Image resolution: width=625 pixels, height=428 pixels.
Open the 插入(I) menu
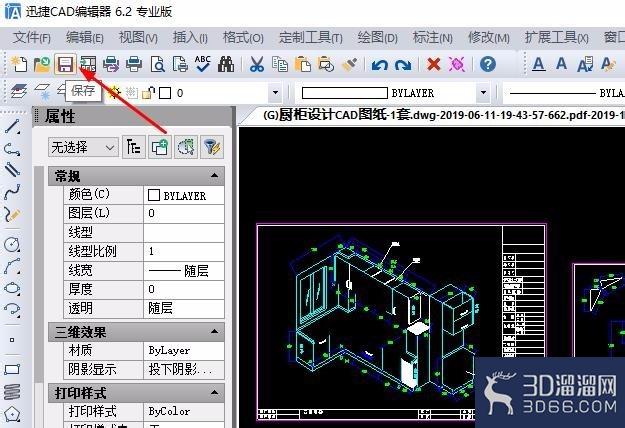190,38
